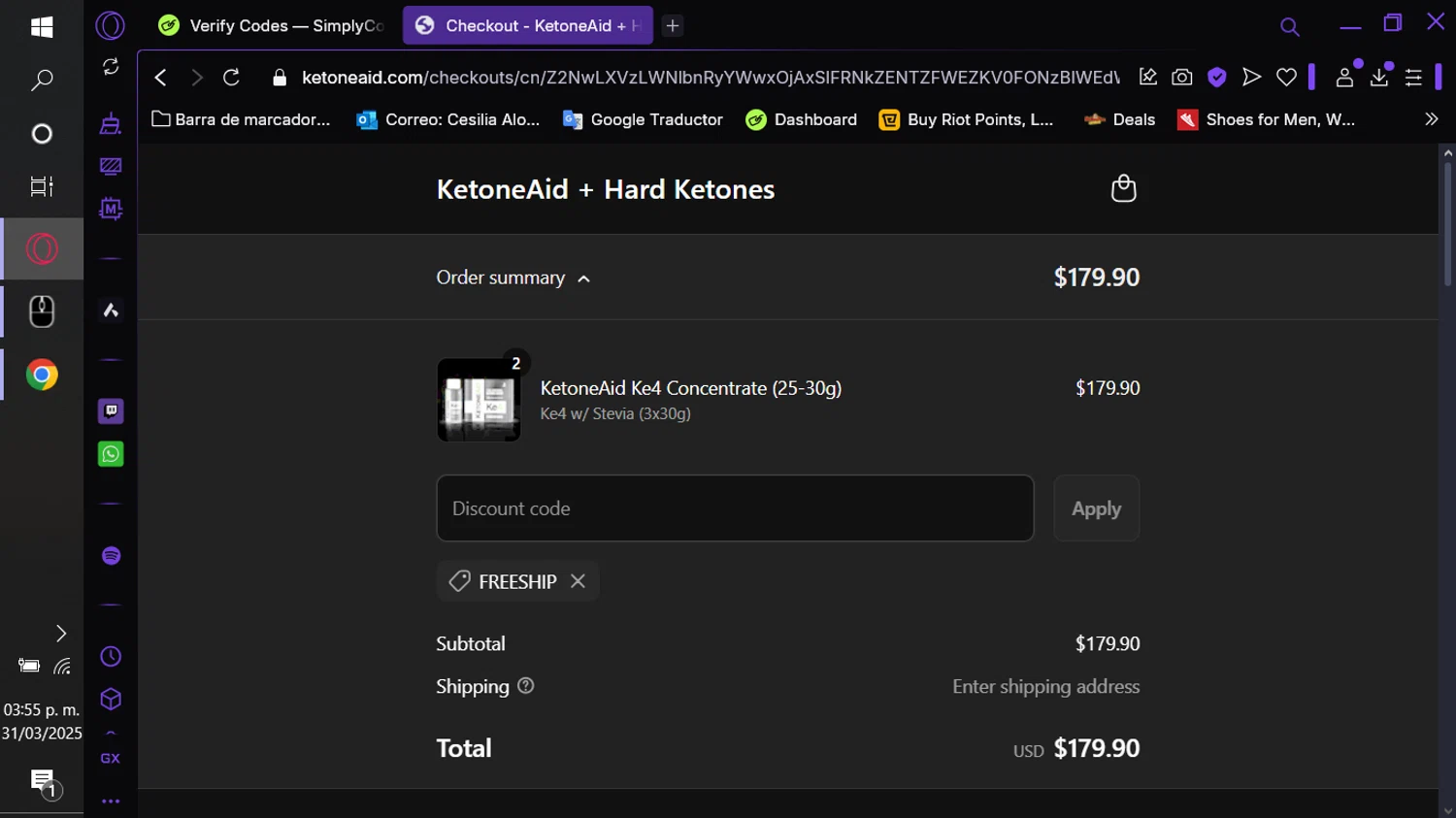Show more bookmarks with double chevron
The height and width of the screenshot is (818, 1456).
(x=1431, y=119)
